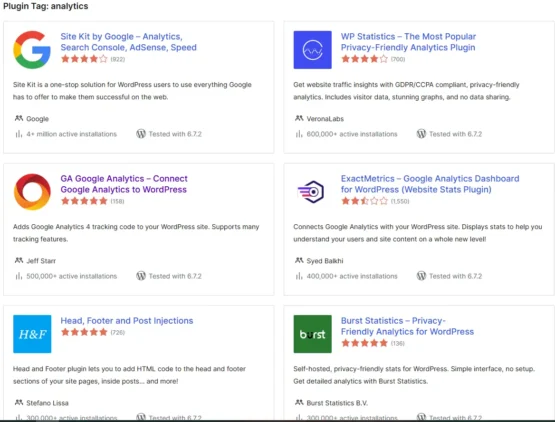
Task: Click the Head and Footer plugin description
Action: [x=130, y=375]
